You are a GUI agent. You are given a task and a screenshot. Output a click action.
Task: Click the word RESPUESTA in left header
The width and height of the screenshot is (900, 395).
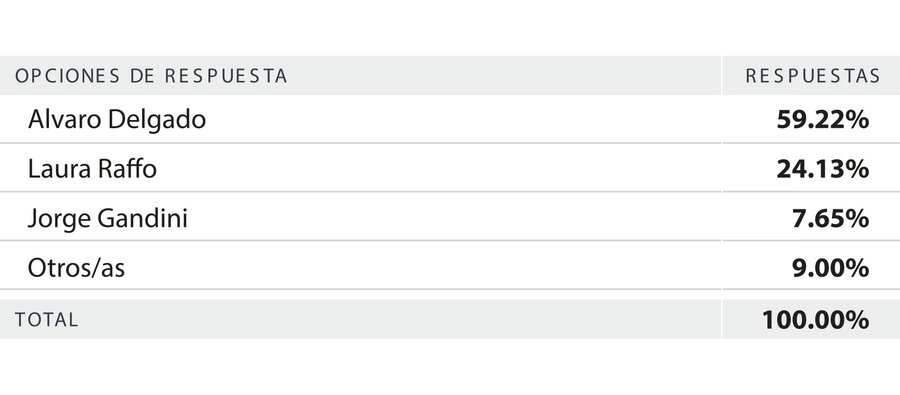[226, 76]
